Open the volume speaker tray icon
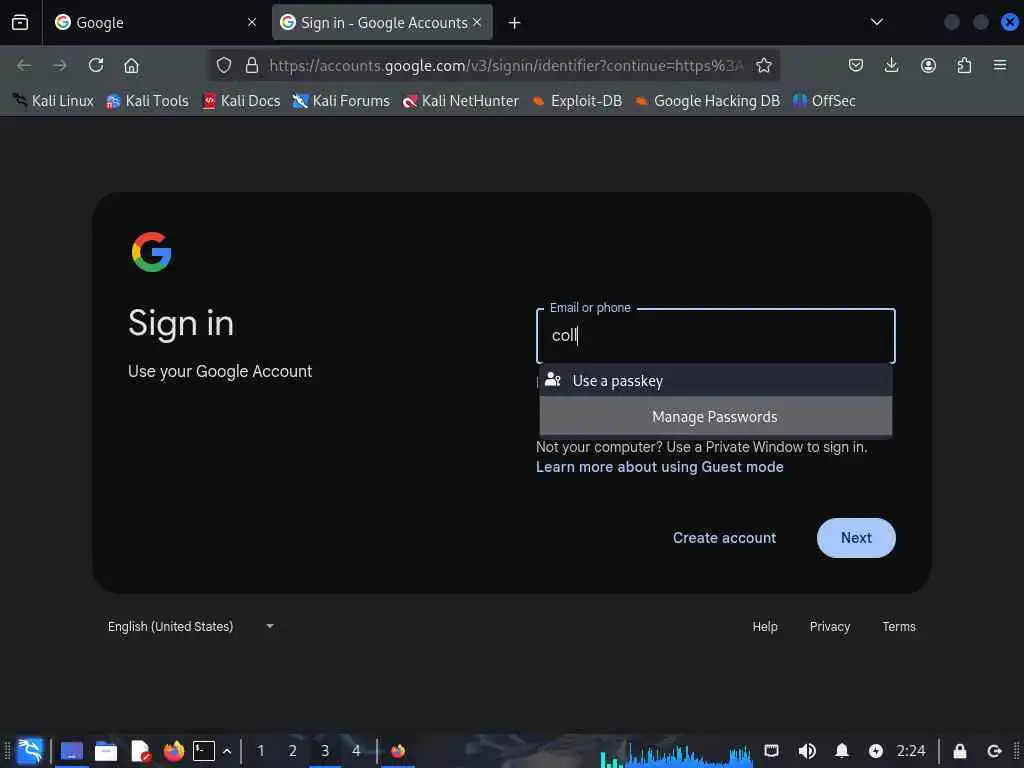Viewport: 1024px width, 768px height. [x=807, y=751]
